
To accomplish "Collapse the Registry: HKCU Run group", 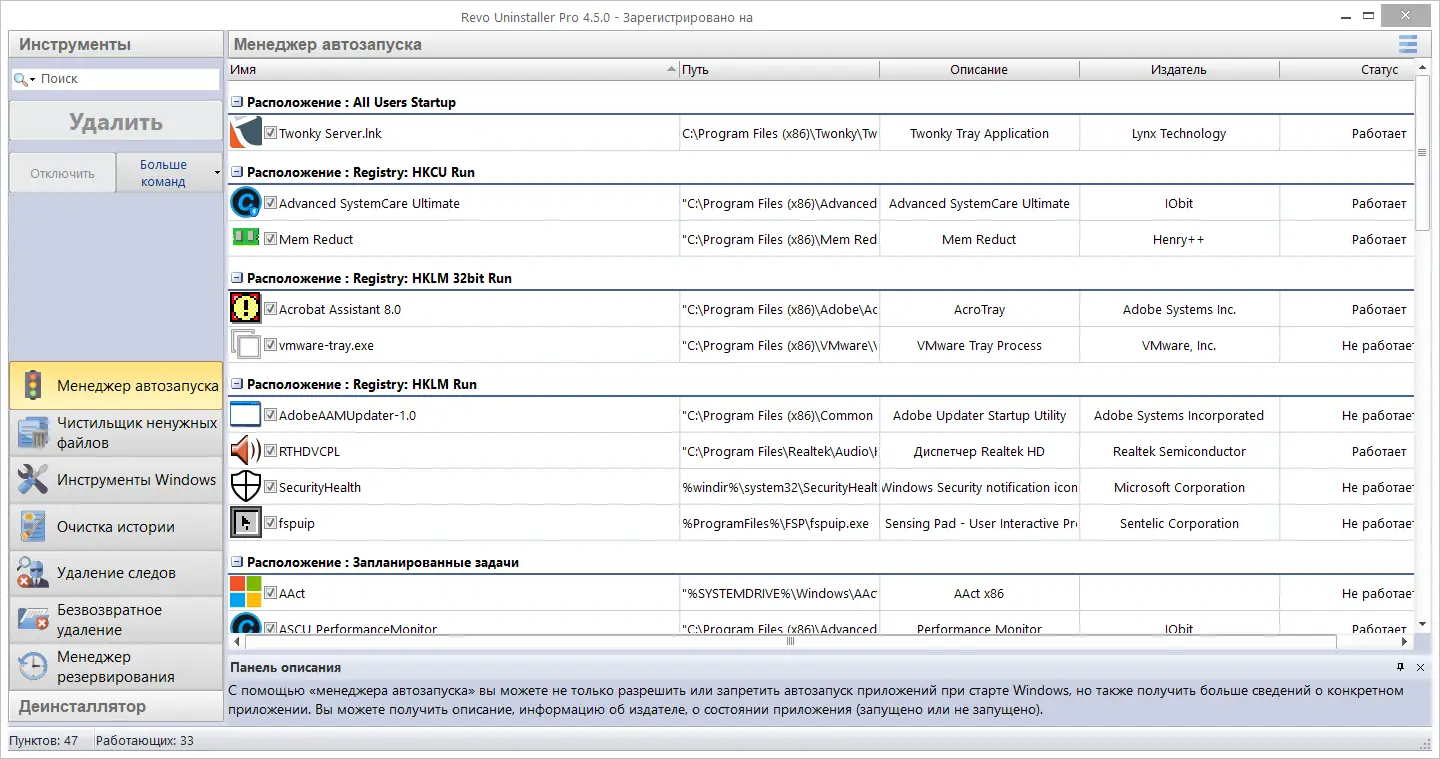I will pyautogui.click(x=237, y=172).
